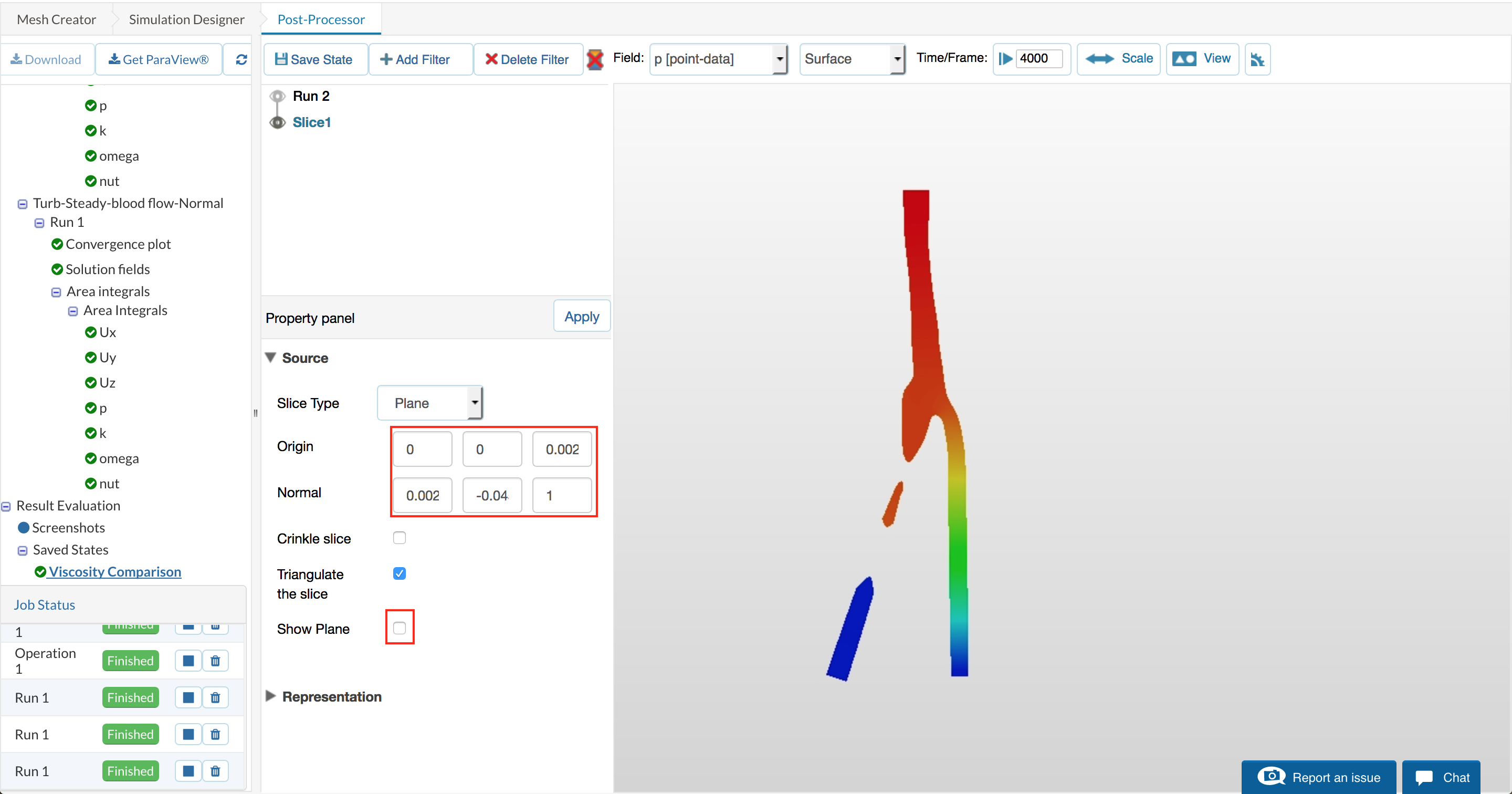Click the Apply button
1512x794 pixels.
pyautogui.click(x=581, y=317)
